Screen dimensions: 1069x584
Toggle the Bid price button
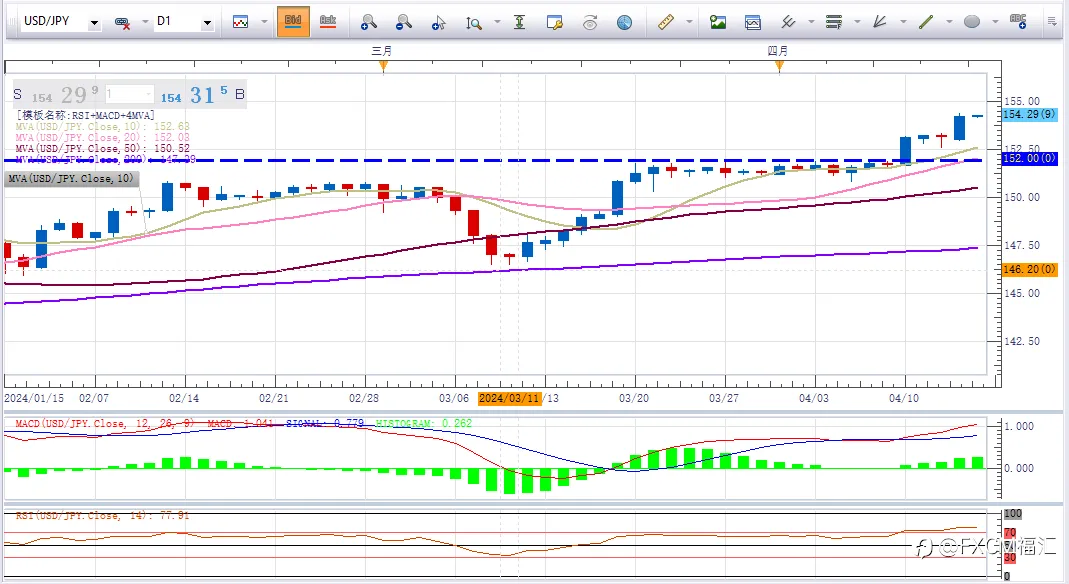(x=293, y=22)
